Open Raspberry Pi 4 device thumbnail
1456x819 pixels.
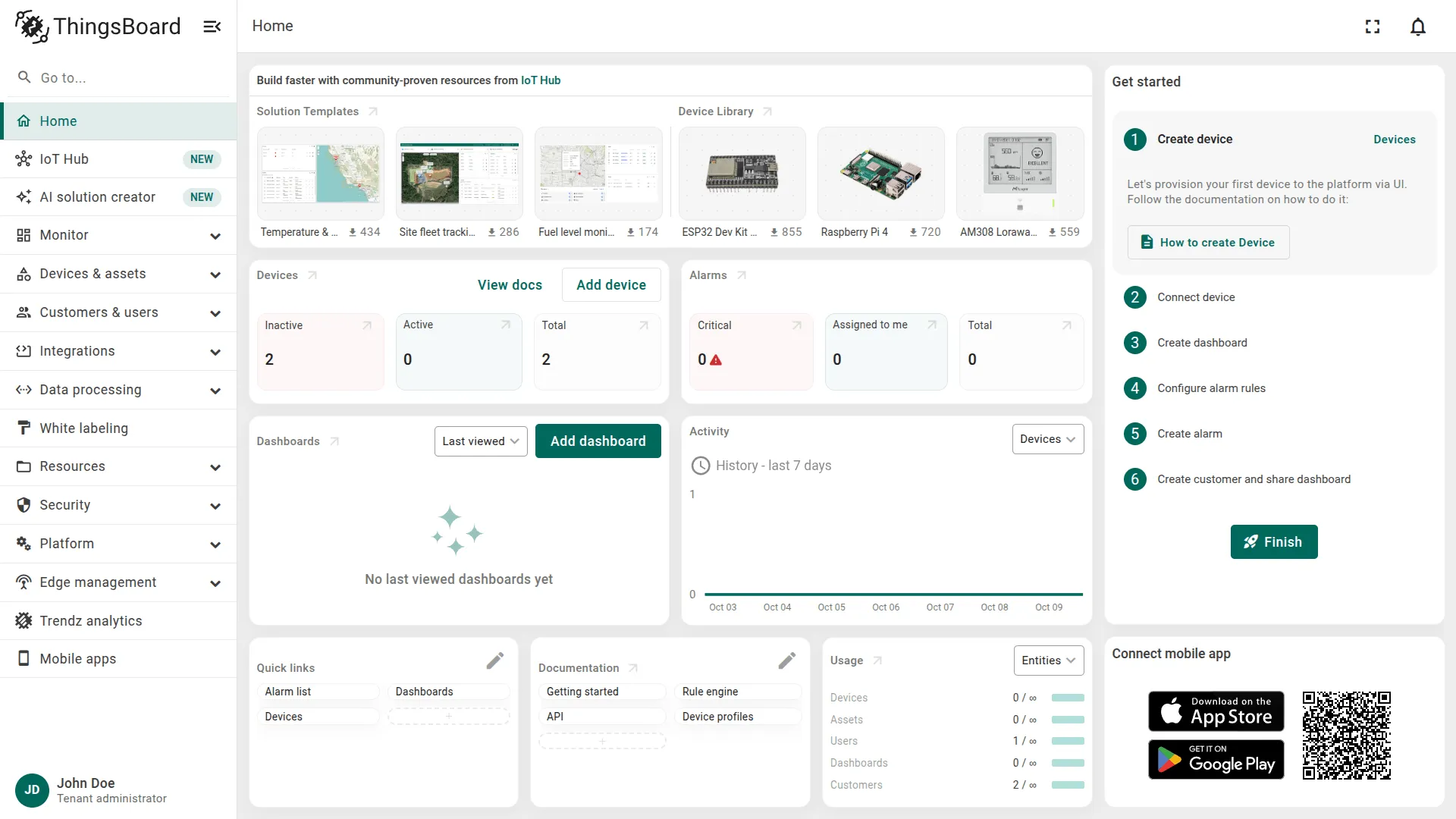click(881, 174)
